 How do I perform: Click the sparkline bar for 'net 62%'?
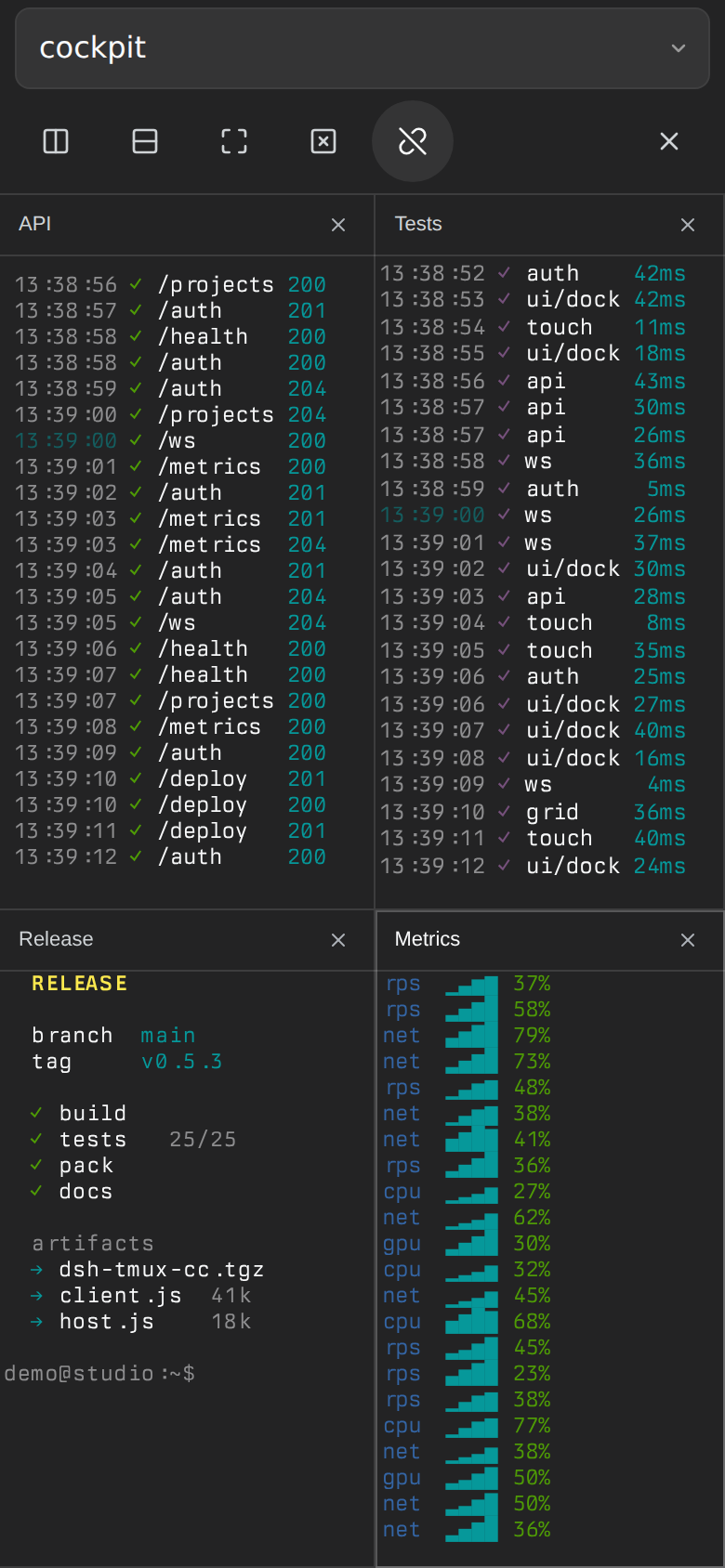pyautogui.click(x=471, y=1218)
